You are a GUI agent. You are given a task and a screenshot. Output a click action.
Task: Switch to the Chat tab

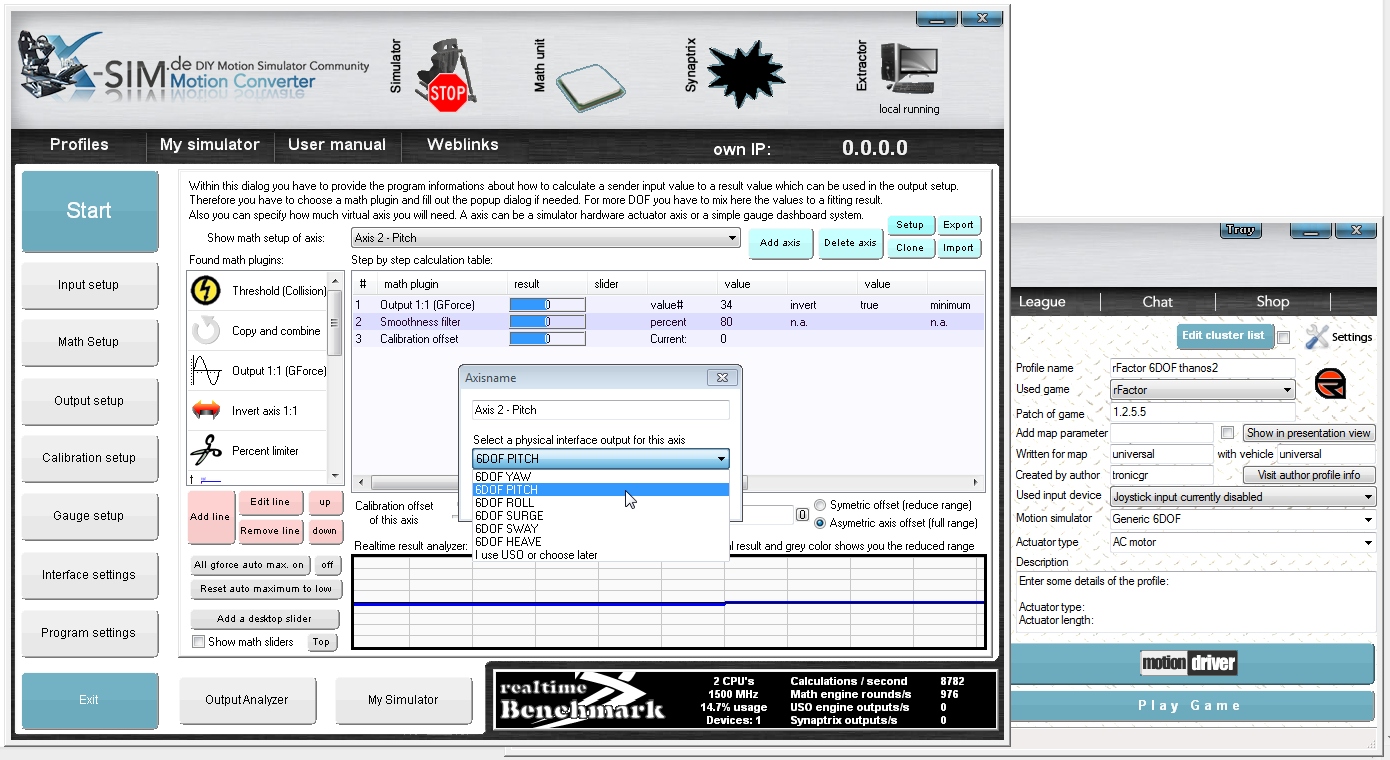(x=1157, y=301)
